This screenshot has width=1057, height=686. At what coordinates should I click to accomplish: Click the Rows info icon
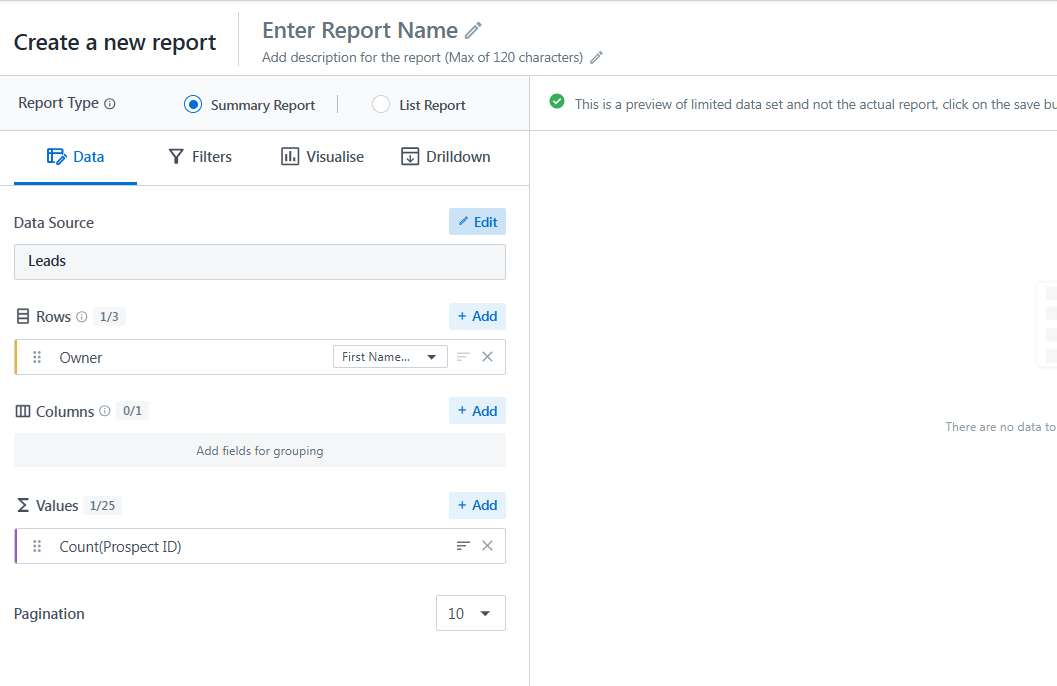[x=82, y=317]
